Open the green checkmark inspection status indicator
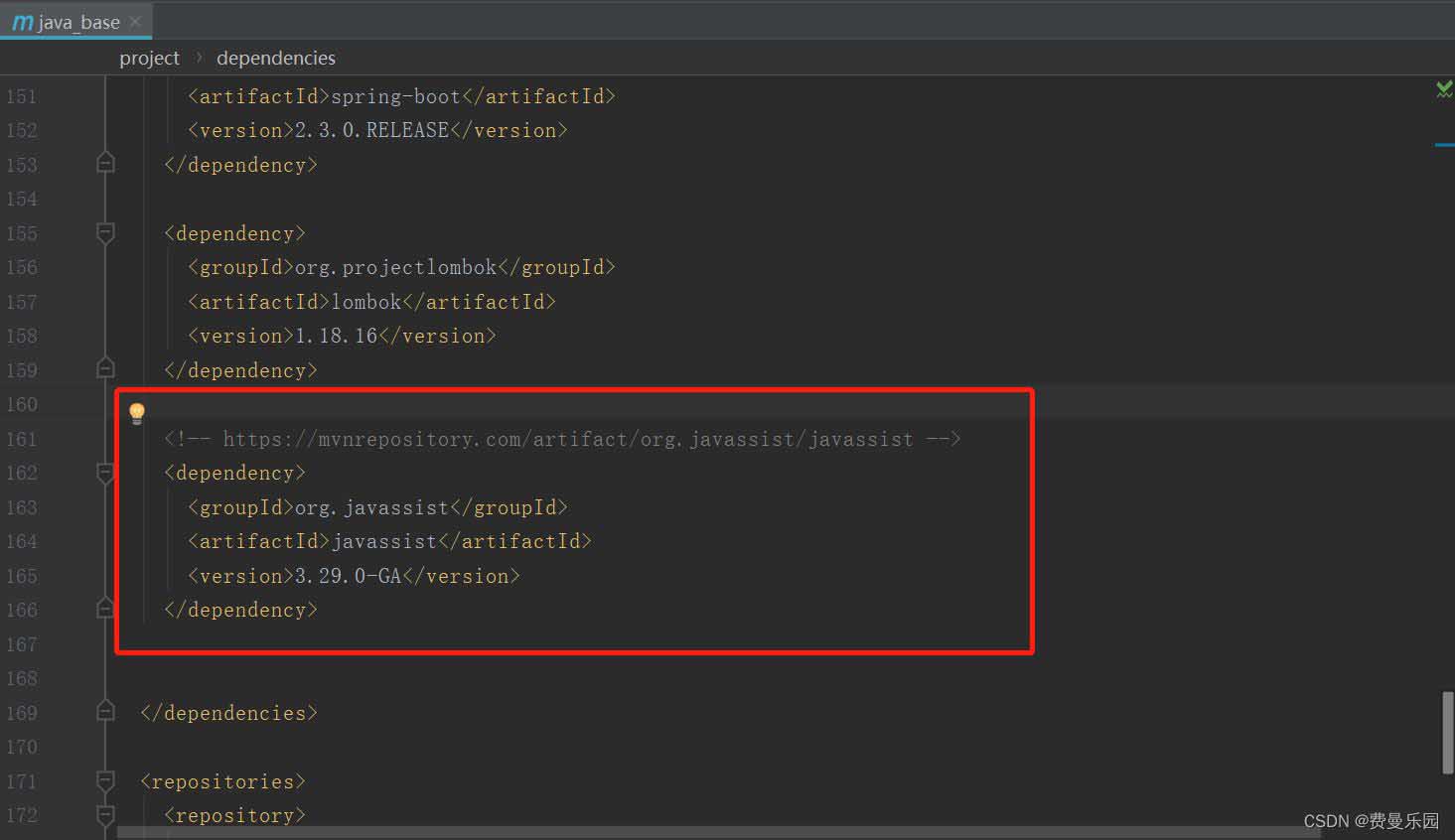Image resolution: width=1455 pixels, height=840 pixels. (x=1444, y=89)
